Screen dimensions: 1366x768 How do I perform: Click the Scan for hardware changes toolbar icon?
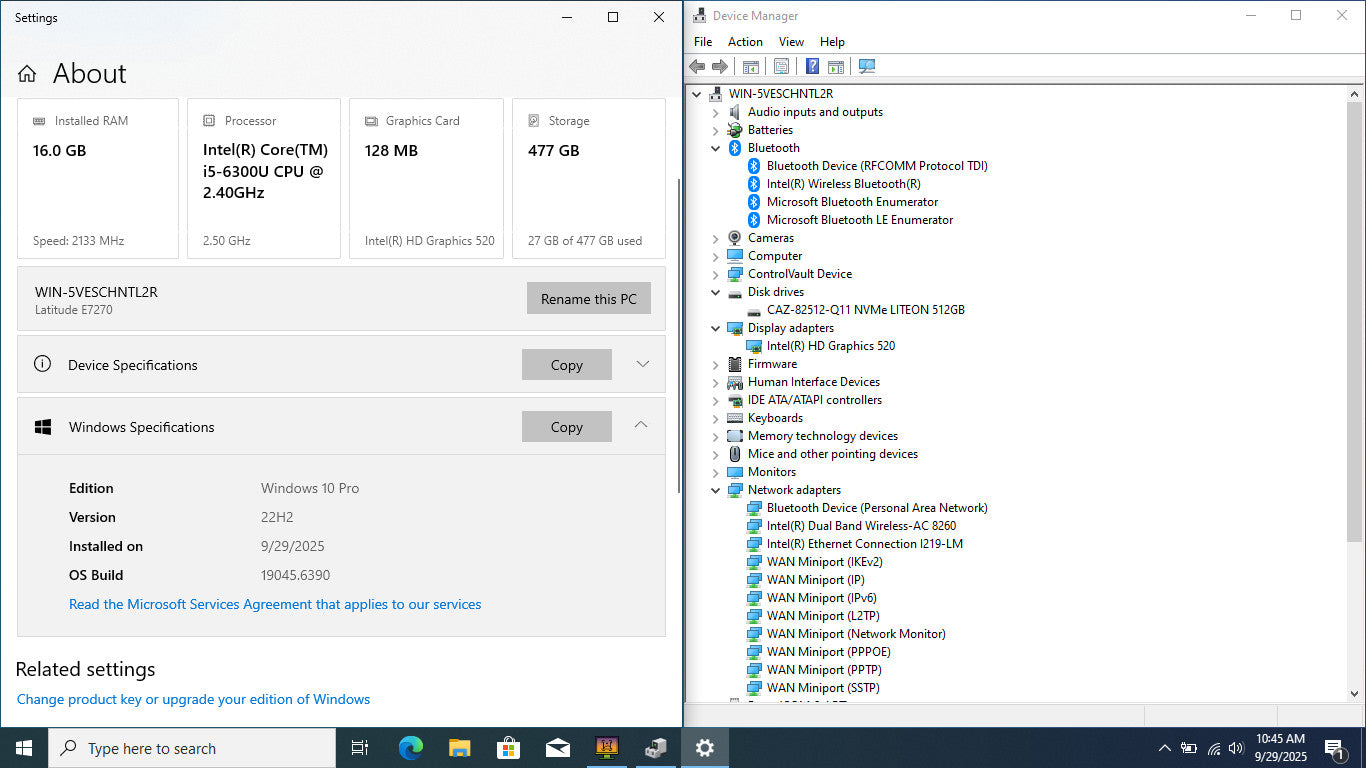(867, 66)
